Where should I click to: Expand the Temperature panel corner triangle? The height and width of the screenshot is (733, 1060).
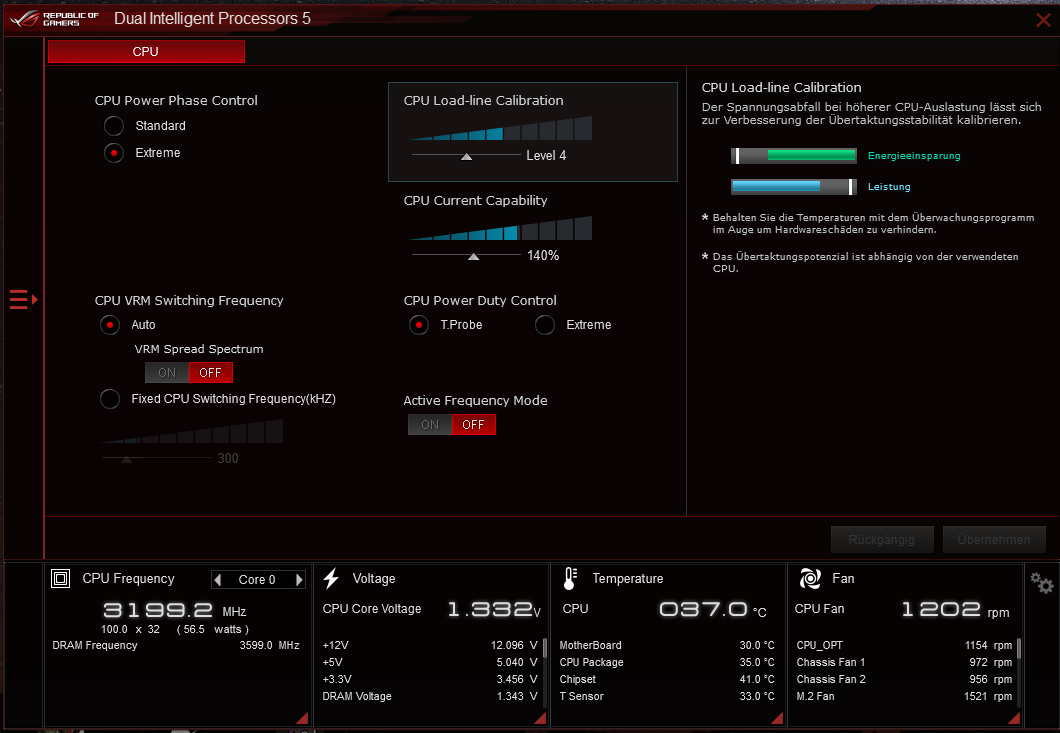777,718
